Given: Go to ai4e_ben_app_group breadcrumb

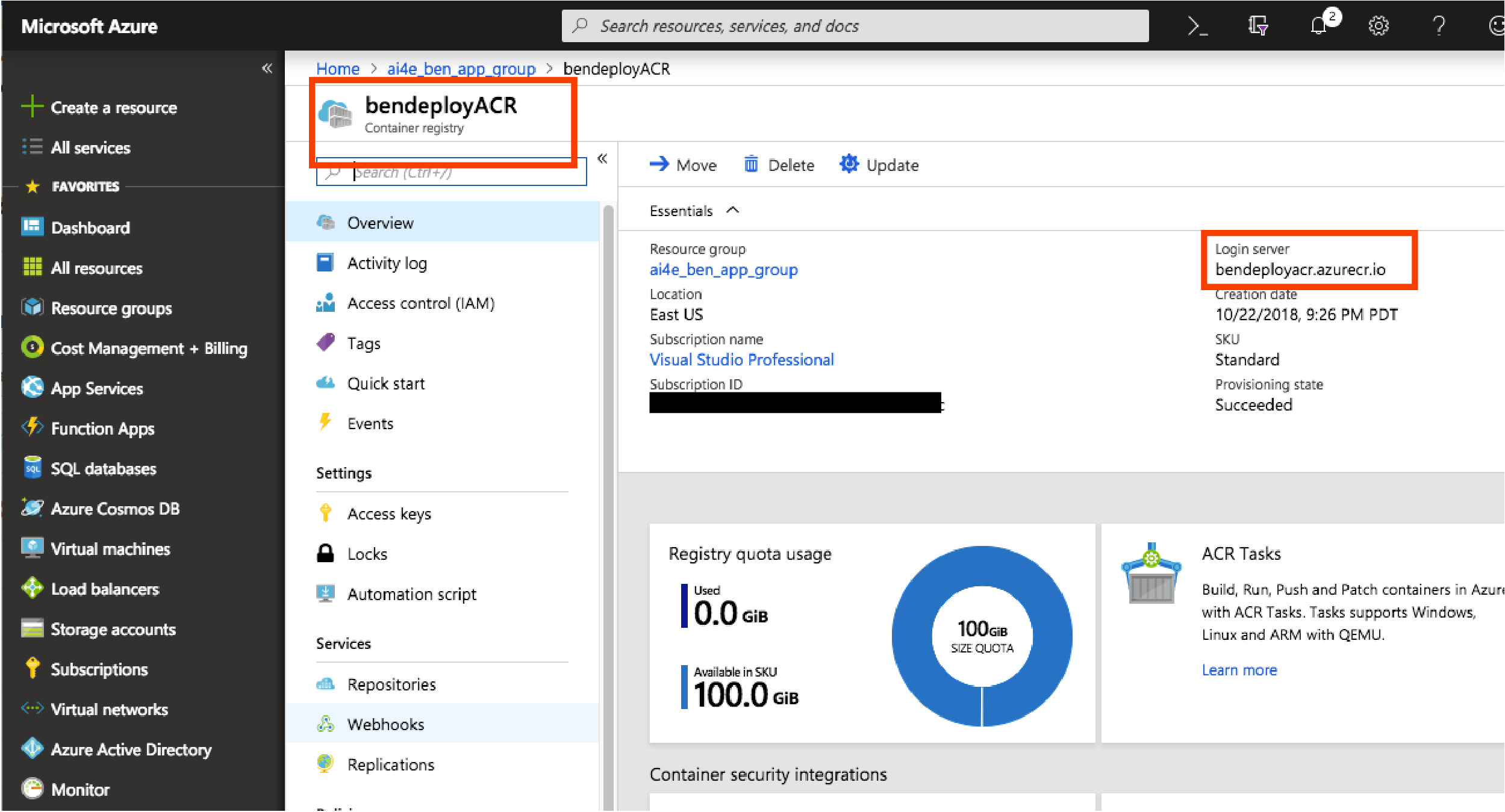Looking at the screenshot, I should (x=461, y=69).
